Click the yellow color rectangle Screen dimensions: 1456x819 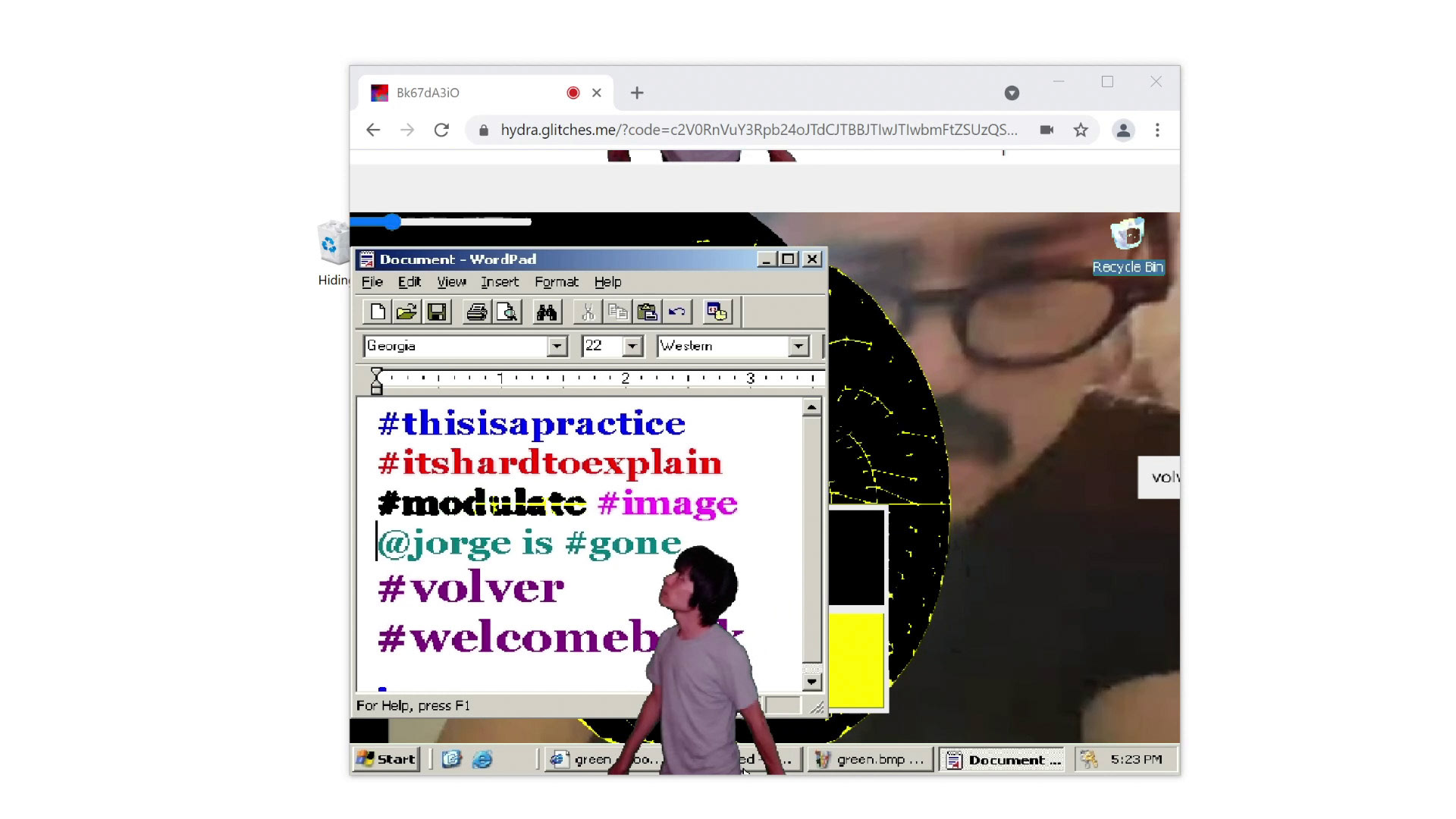tap(856, 660)
